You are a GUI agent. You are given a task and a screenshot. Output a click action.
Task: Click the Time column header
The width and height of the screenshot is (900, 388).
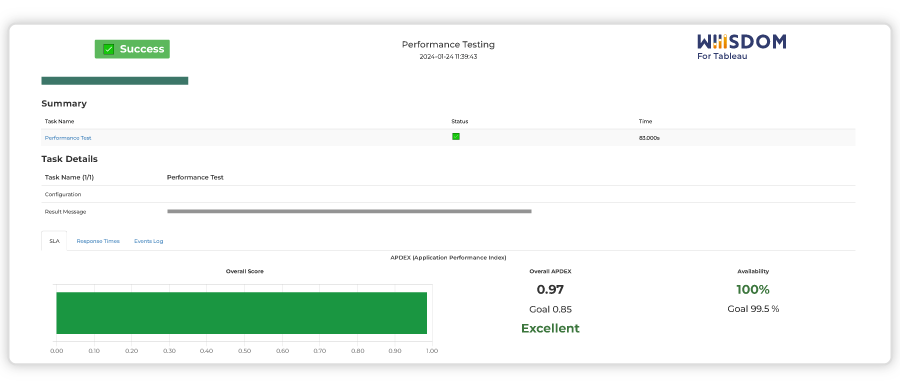[x=645, y=121]
